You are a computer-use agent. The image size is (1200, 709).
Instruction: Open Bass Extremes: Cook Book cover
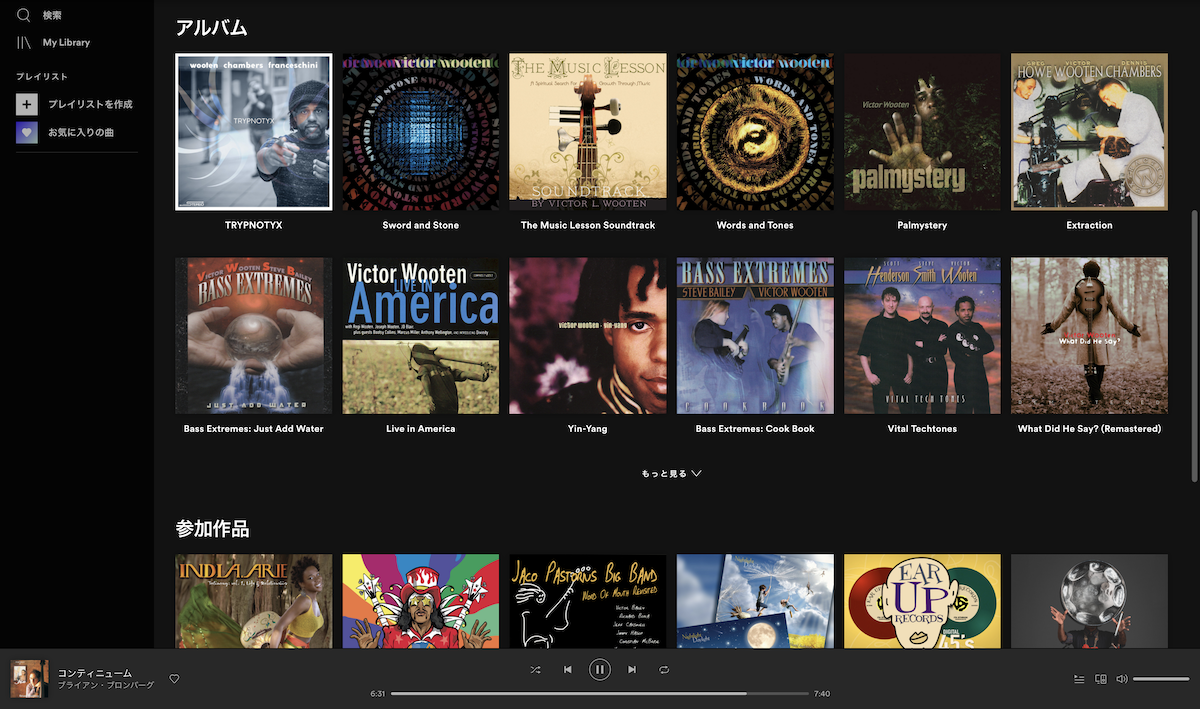[x=755, y=335]
